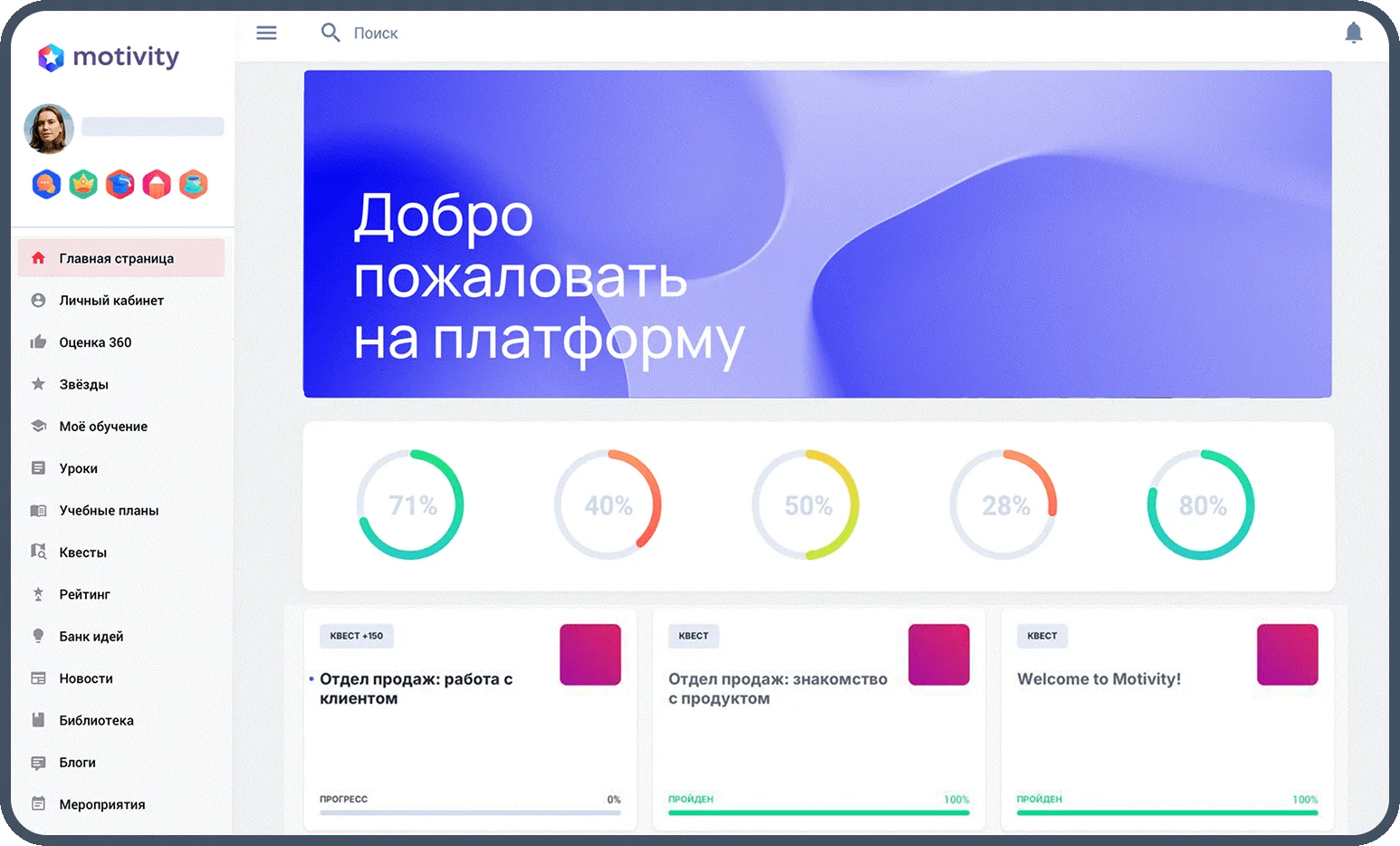Click the blue chat achievement badge

(46, 185)
